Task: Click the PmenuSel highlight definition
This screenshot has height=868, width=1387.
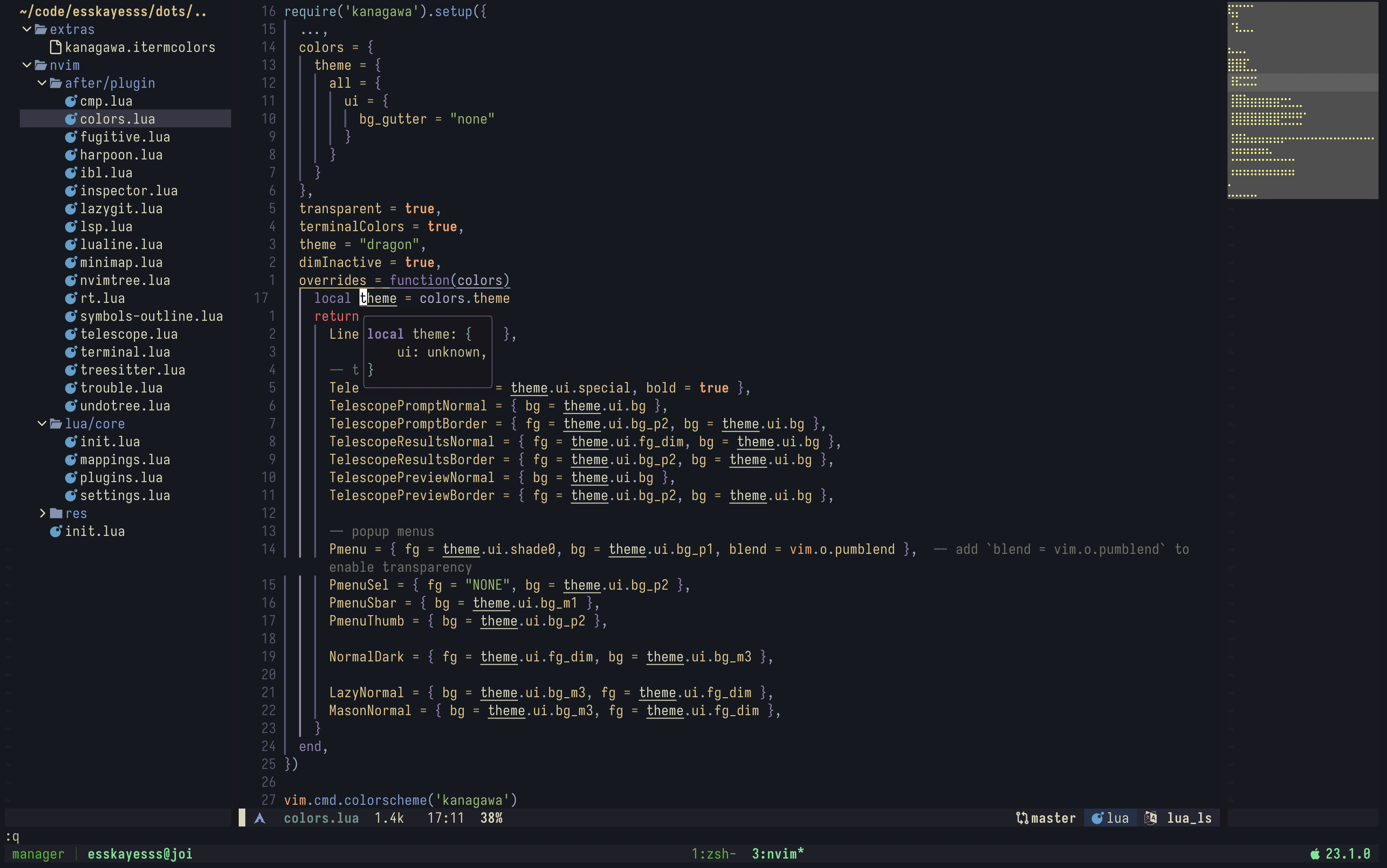Action: point(509,585)
